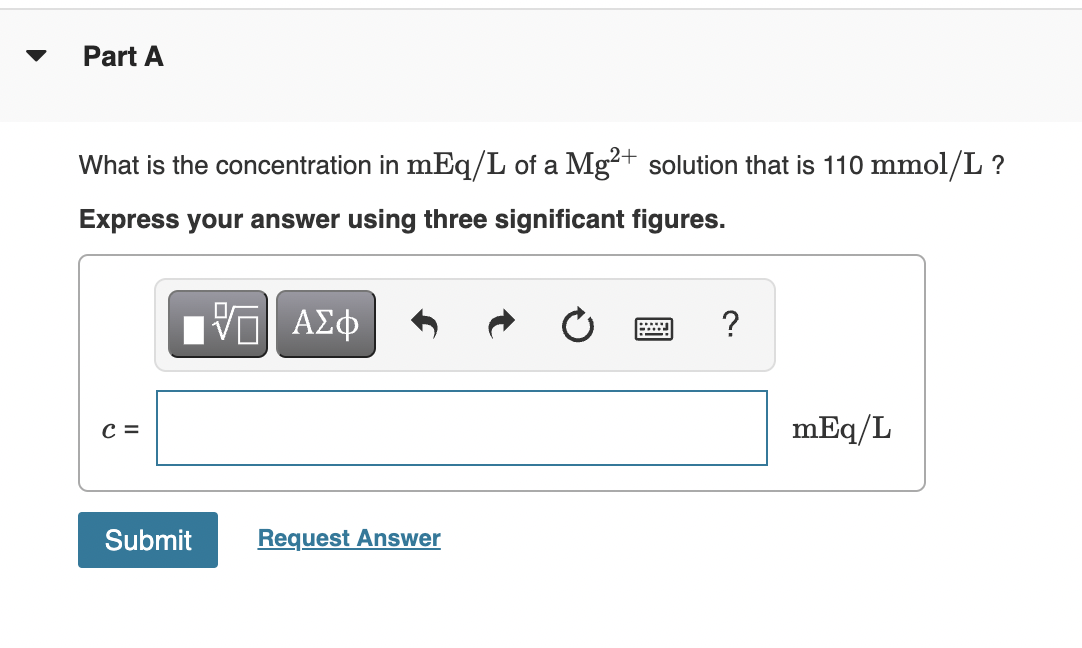Click the mEq/L unit label
This screenshot has width=1082, height=648.
(841, 428)
